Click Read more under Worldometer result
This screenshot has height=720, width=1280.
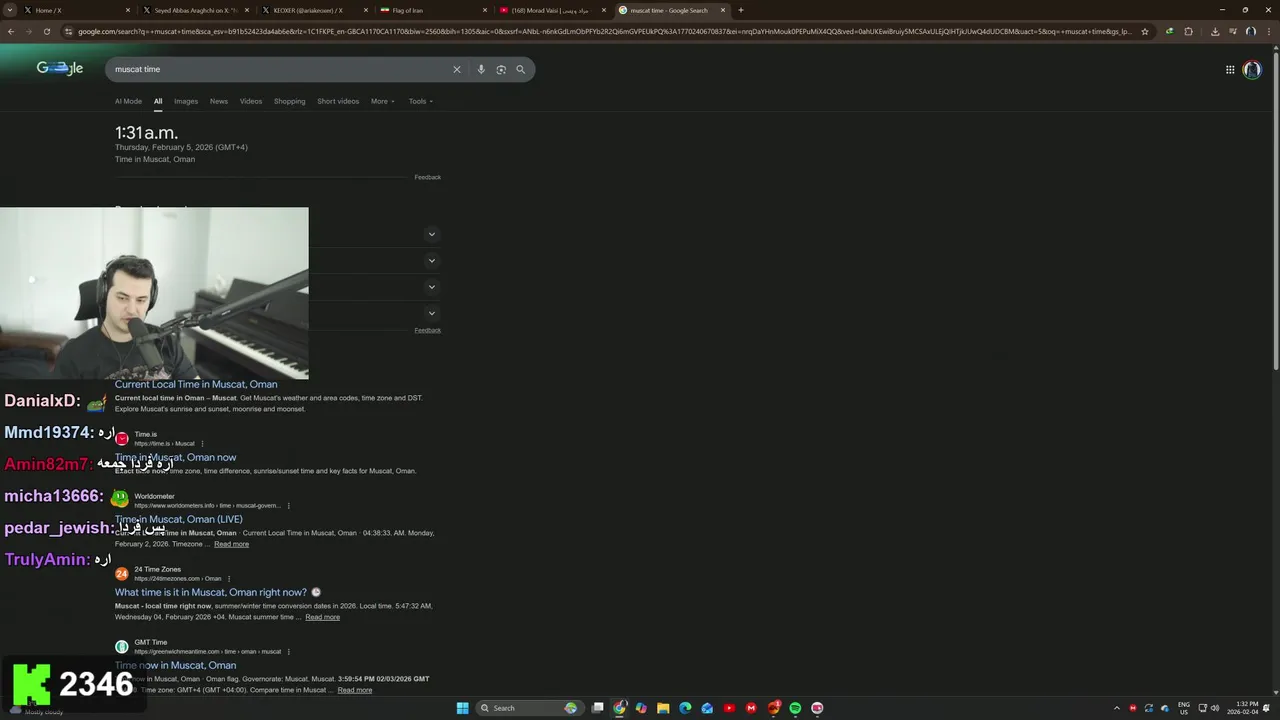[231, 544]
